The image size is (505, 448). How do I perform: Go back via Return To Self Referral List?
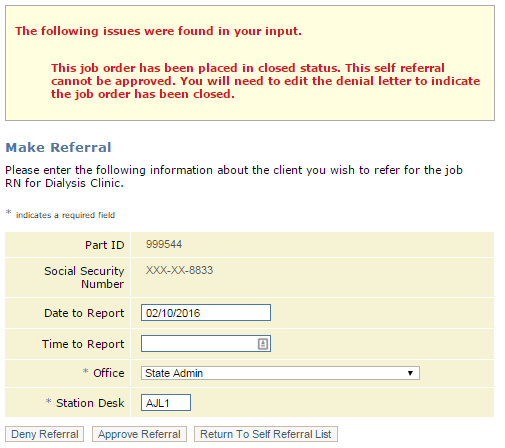266,434
